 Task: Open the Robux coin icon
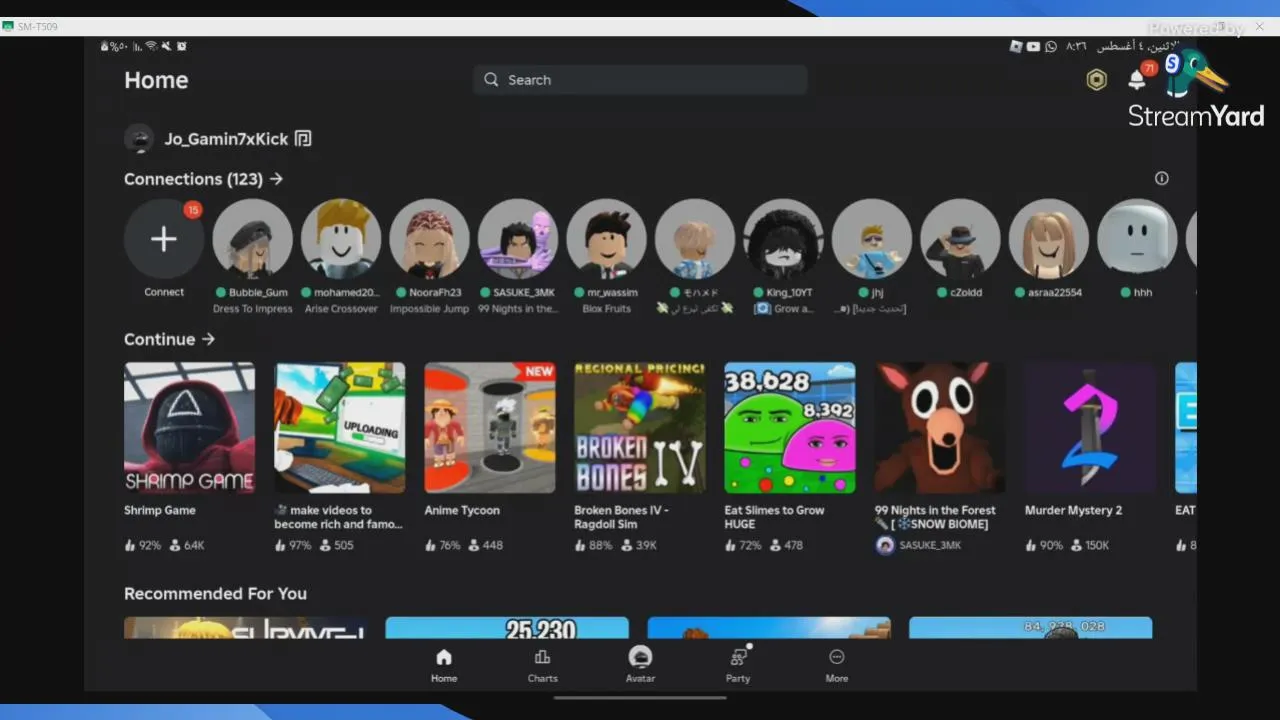pos(1097,80)
